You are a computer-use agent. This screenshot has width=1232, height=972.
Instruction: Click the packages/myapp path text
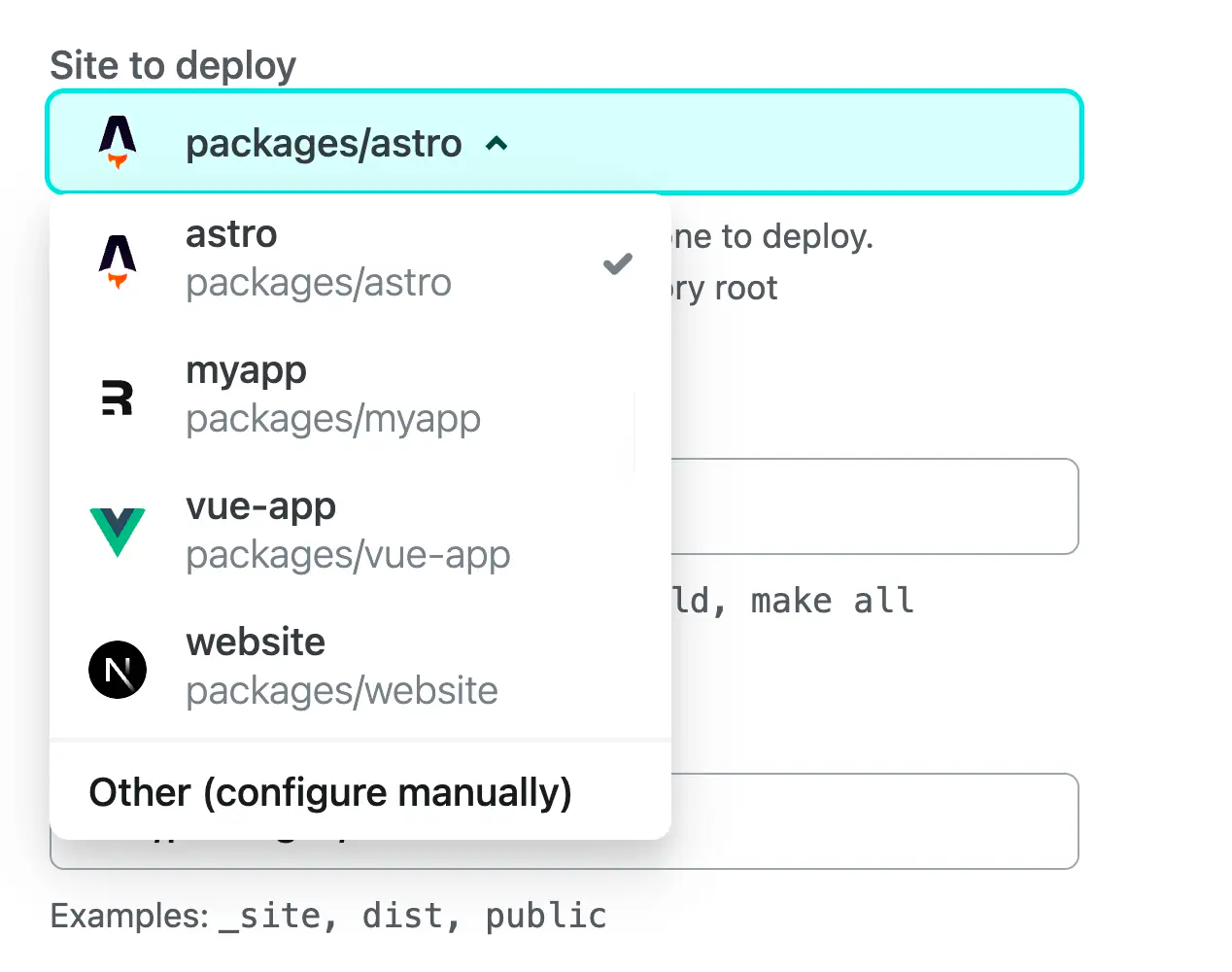pos(333,419)
